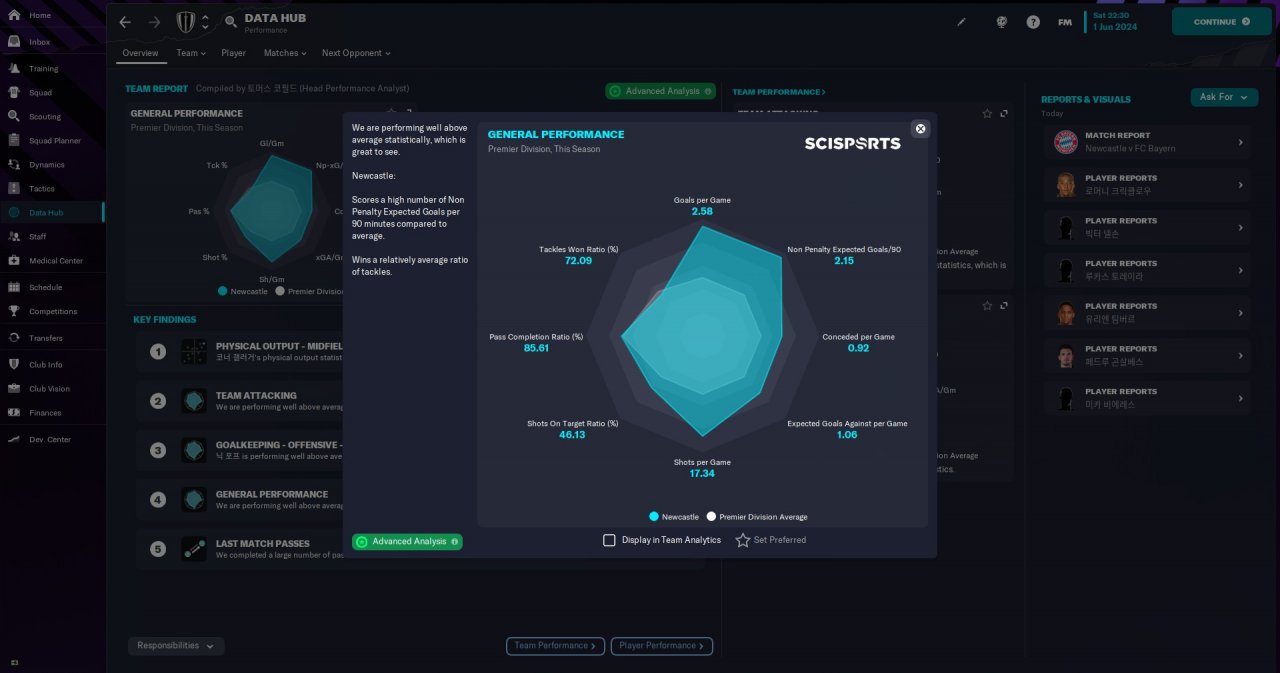Click Advanced Analysis button in popup
Viewport: 1280px width, 673px height.
[x=407, y=542]
